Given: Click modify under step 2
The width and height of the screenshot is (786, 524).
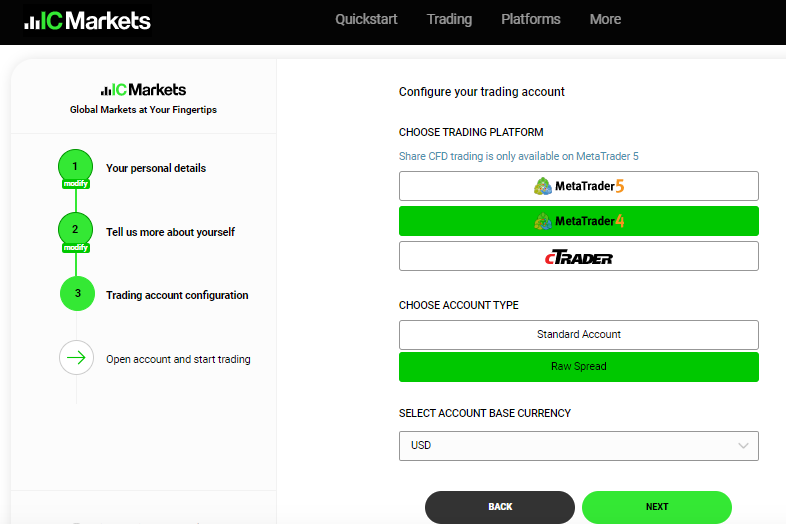Looking at the screenshot, I should 76,247.
